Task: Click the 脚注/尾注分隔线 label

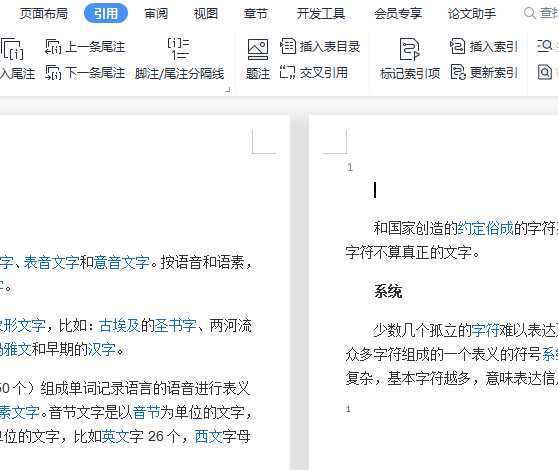Action: [x=180, y=74]
